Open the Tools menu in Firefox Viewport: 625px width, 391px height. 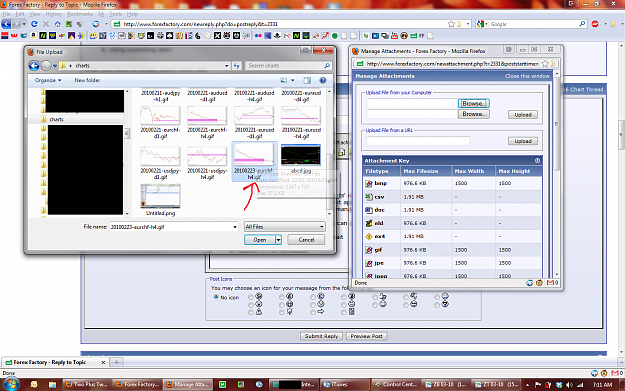click(116, 14)
